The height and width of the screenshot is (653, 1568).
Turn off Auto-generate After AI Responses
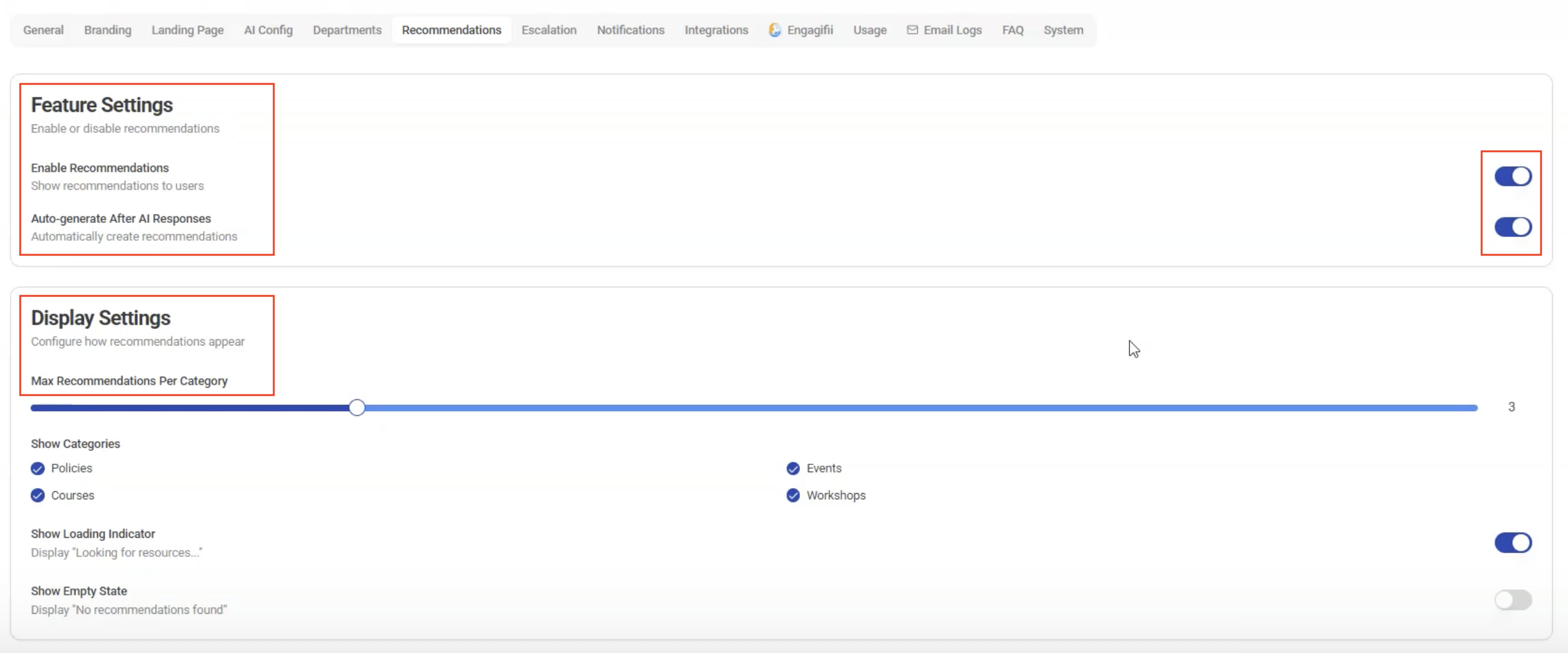(x=1512, y=227)
